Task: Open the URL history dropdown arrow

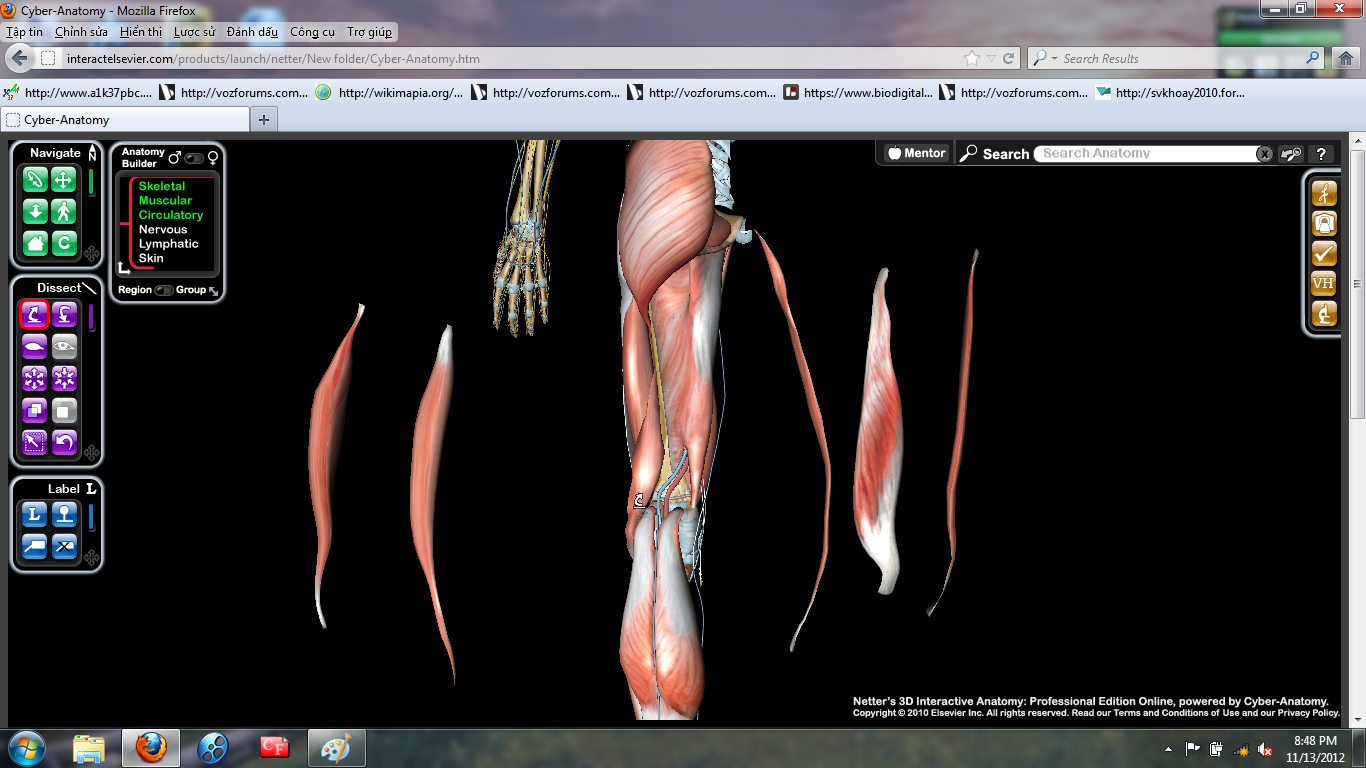Action: click(x=991, y=59)
